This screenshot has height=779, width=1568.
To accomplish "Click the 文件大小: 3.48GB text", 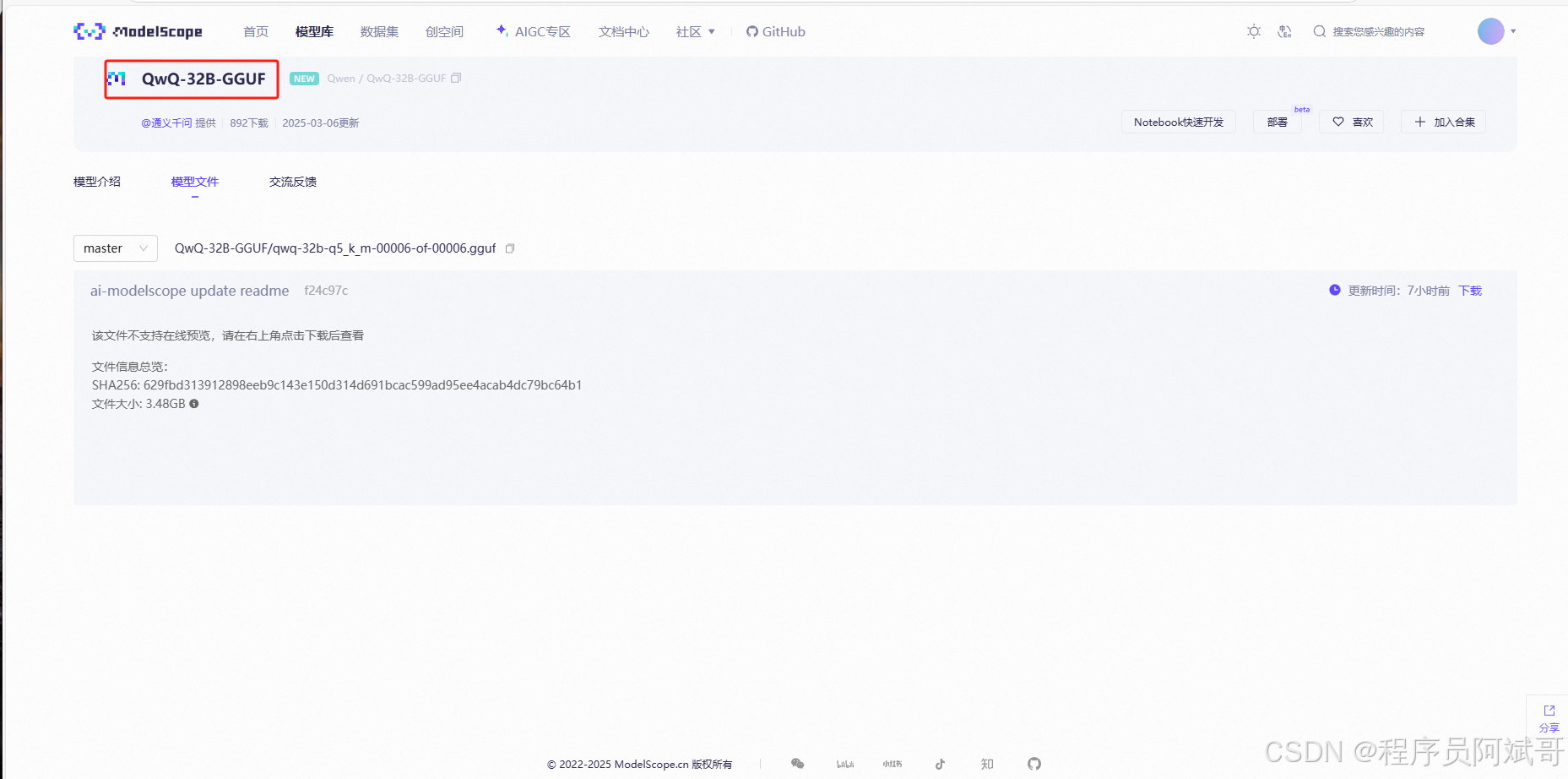I will pos(138,404).
